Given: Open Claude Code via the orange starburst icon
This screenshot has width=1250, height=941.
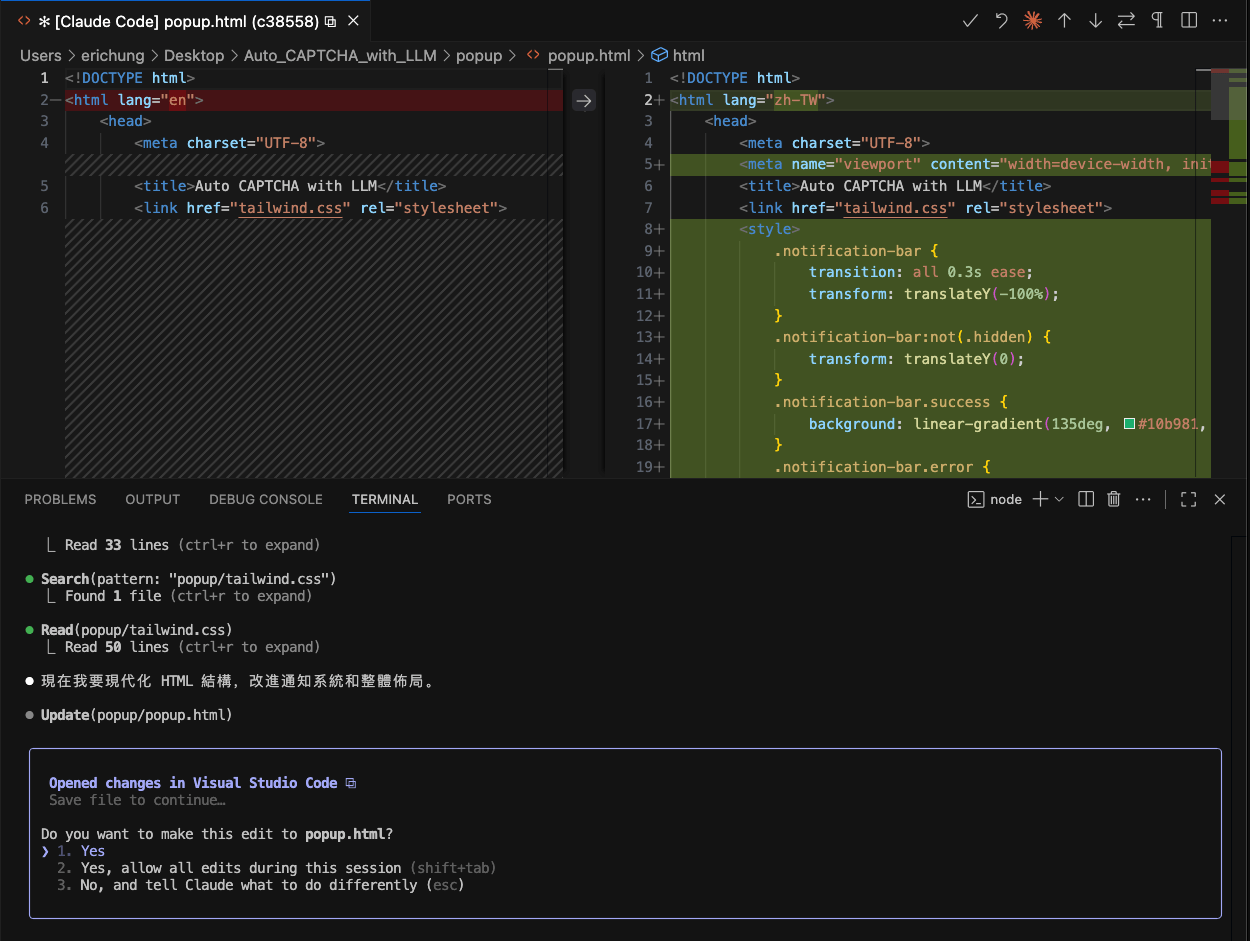Looking at the screenshot, I should (x=1032, y=21).
